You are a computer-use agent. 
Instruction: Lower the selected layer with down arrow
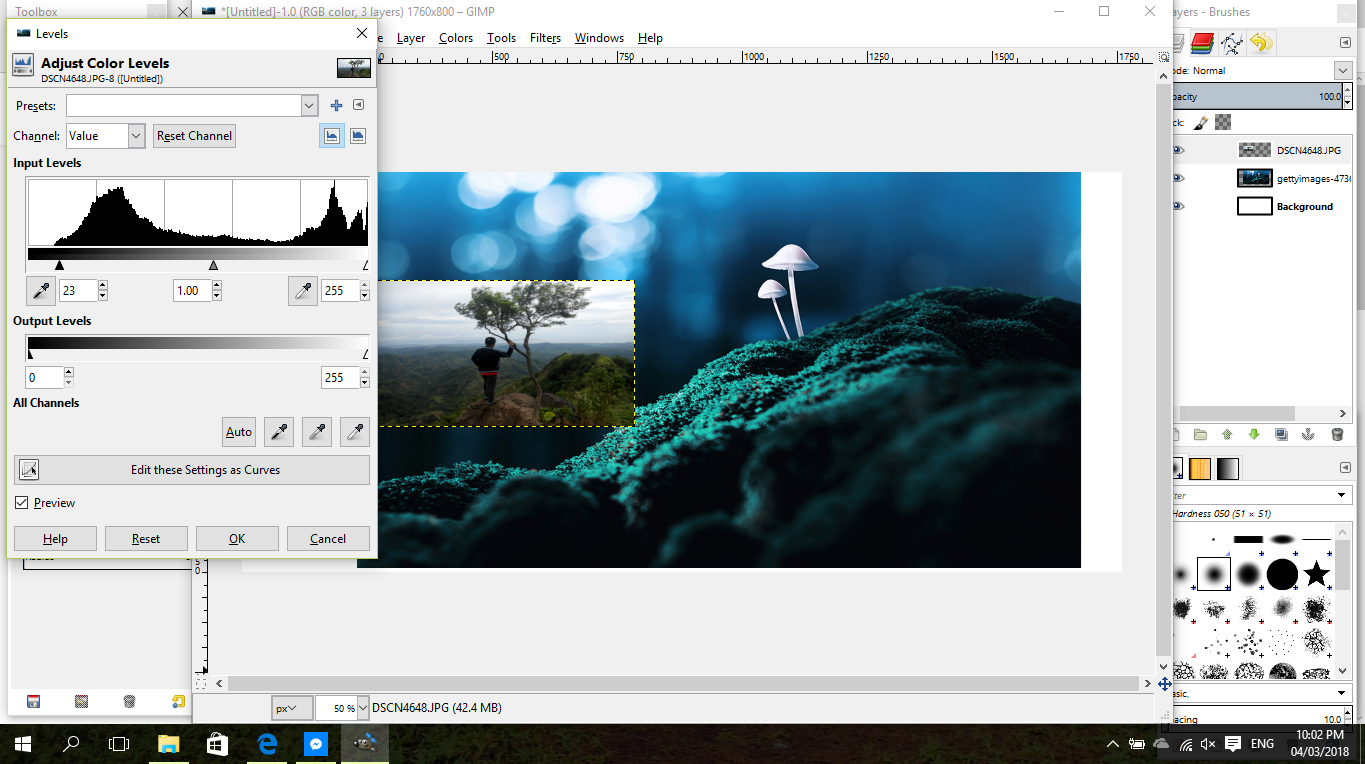pos(1254,435)
